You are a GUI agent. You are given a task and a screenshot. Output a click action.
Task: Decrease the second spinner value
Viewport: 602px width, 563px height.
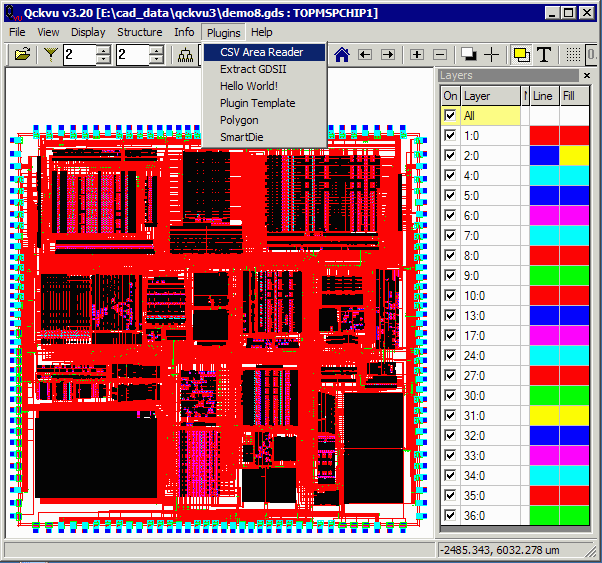(156, 59)
